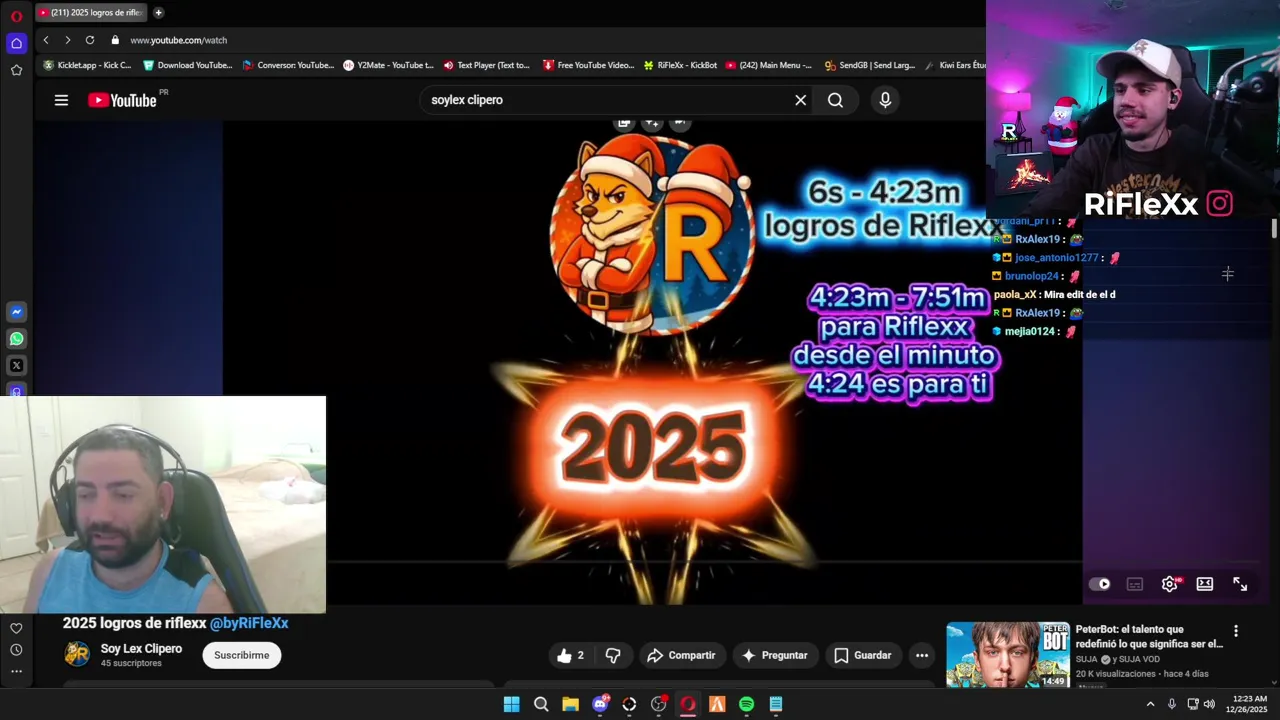Open the Y2Mate bookmark
Image resolution: width=1280 pixels, height=720 pixels.
[x=388, y=65]
